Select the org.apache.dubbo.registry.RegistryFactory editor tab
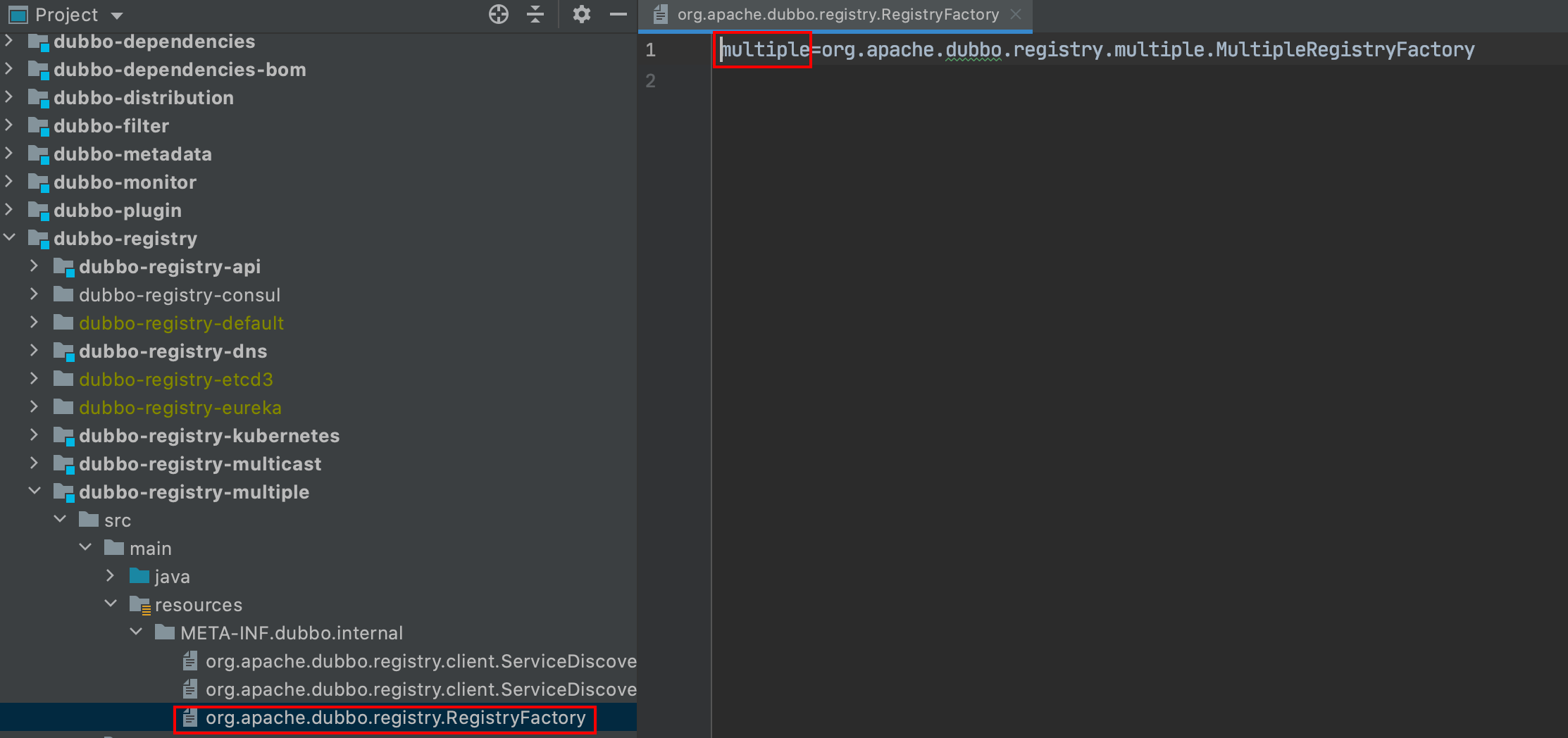 [x=837, y=15]
